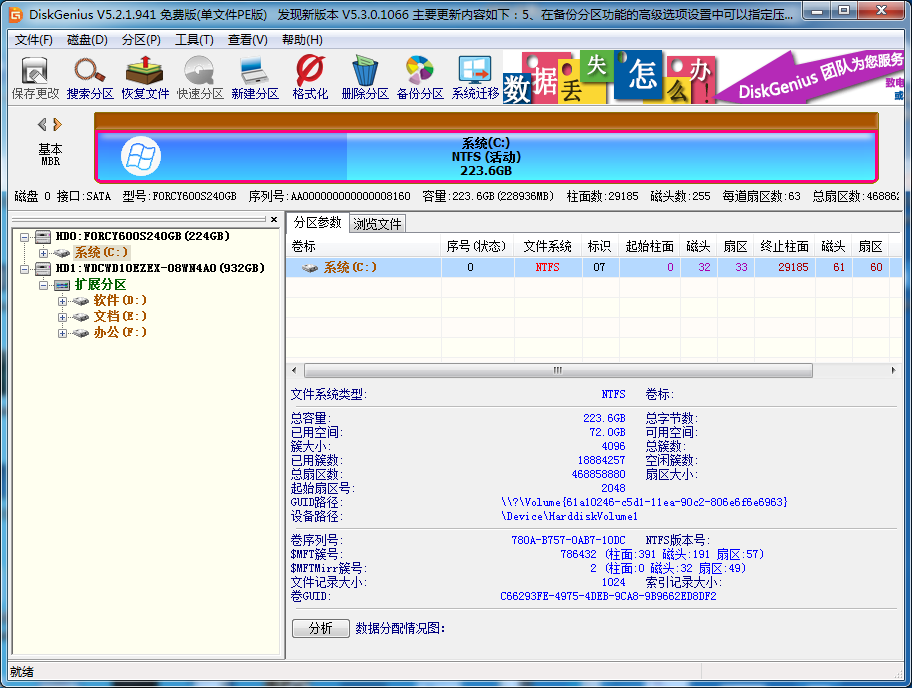
Task: Click the 保存更改 (Save Changes) toolbar icon
Action: click(x=35, y=77)
